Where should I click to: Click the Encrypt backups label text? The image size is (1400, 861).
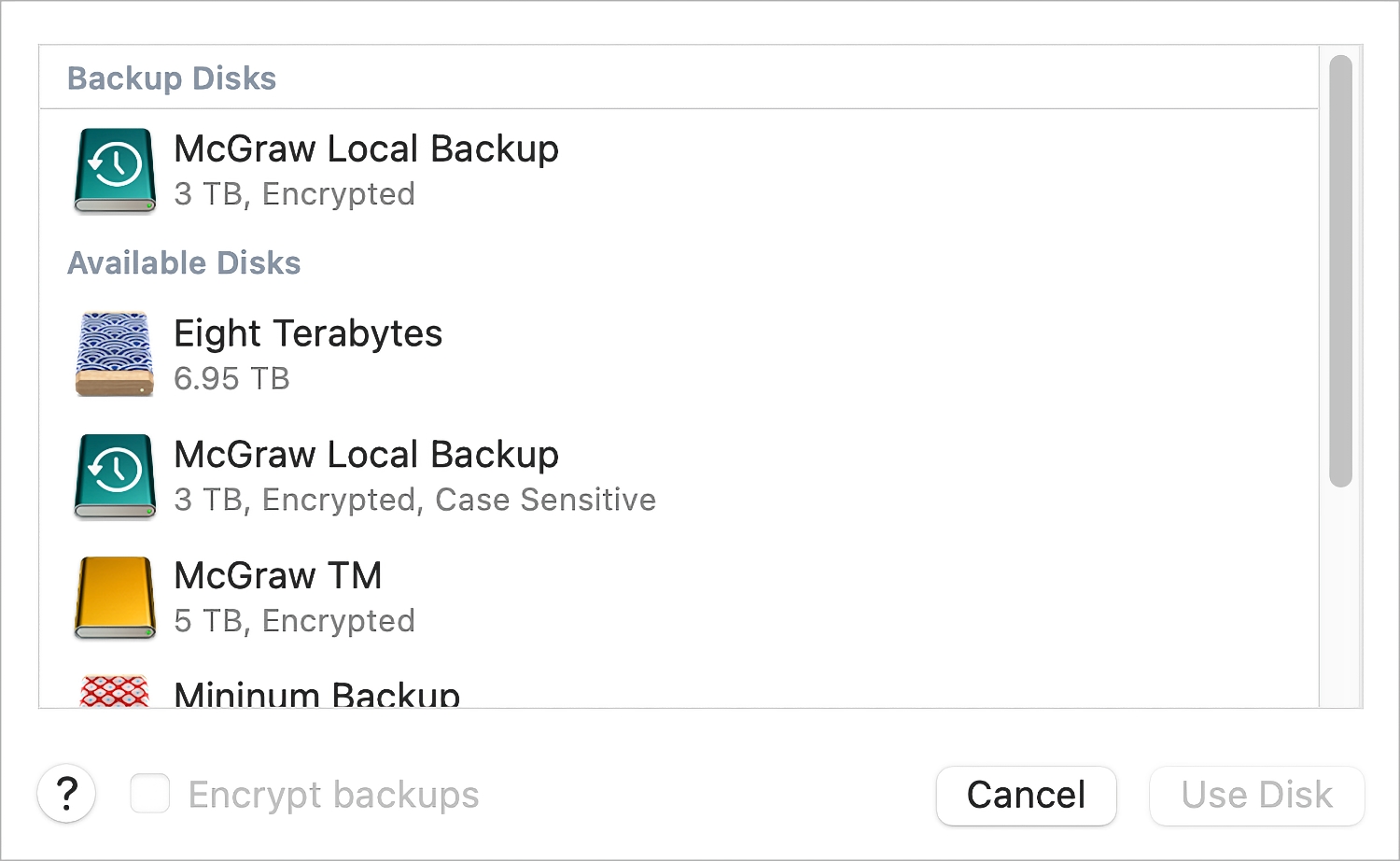point(333,796)
